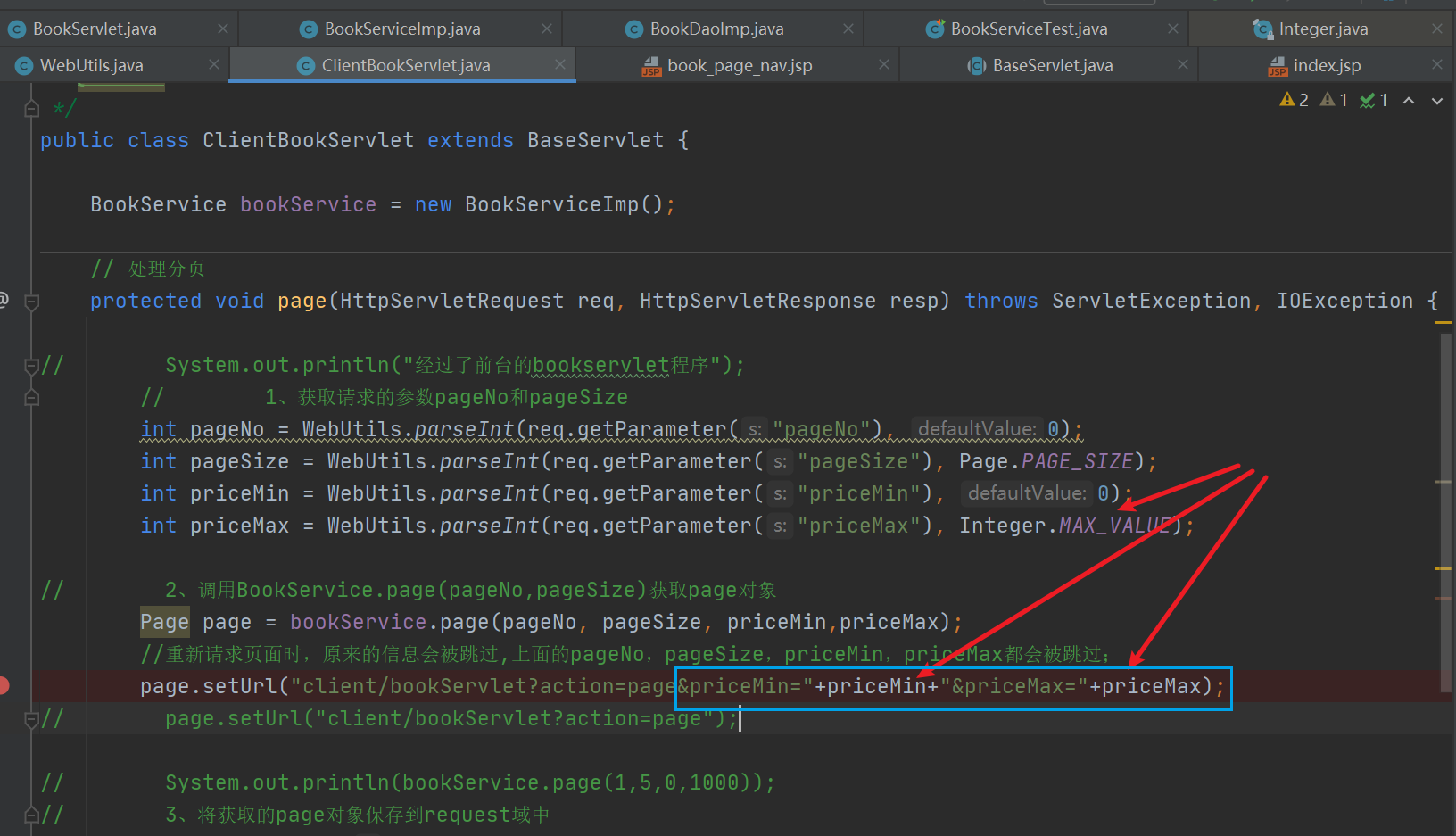Click the Integer.java library class icon
This screenshot has height=836, width=1456.
[1262, 29]
